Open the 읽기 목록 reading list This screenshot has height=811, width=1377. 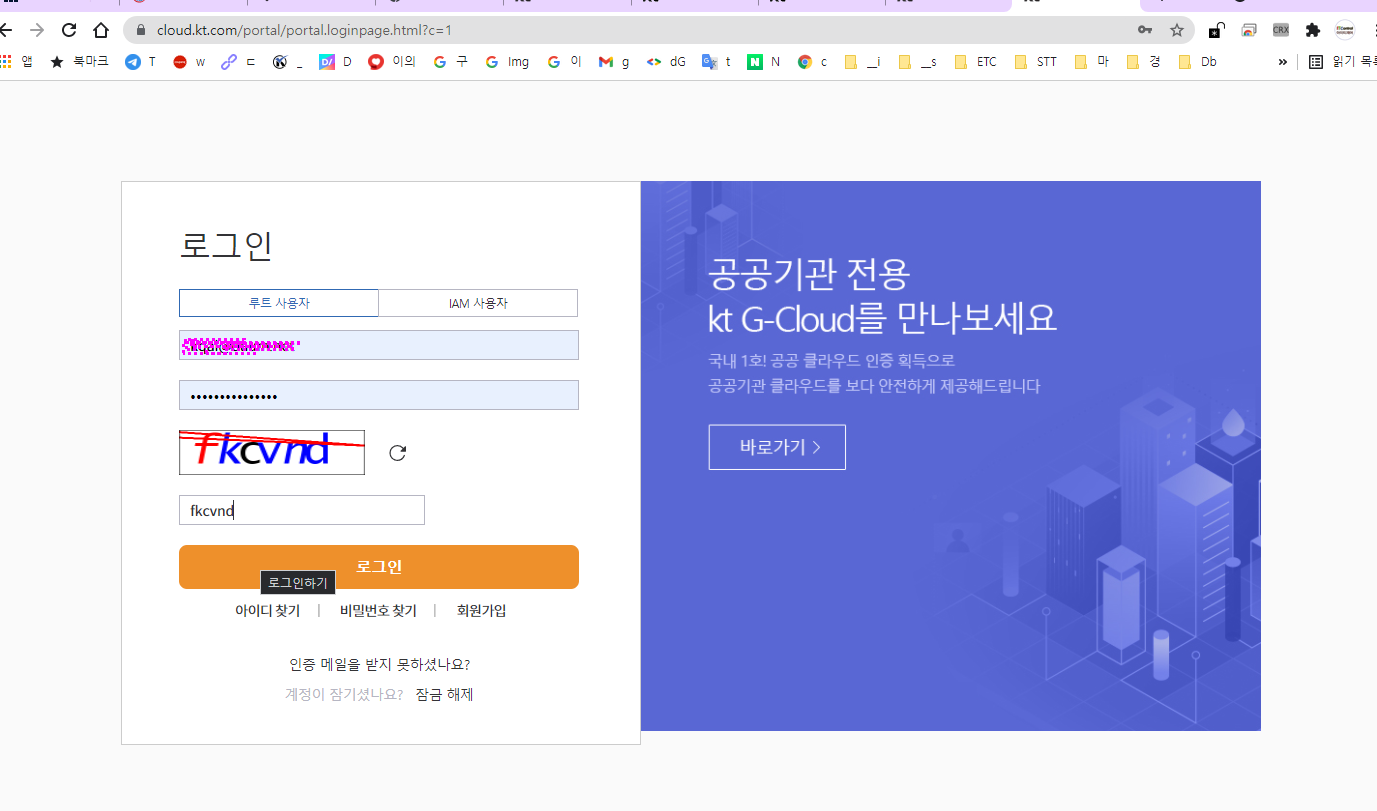pos(1342,62)
